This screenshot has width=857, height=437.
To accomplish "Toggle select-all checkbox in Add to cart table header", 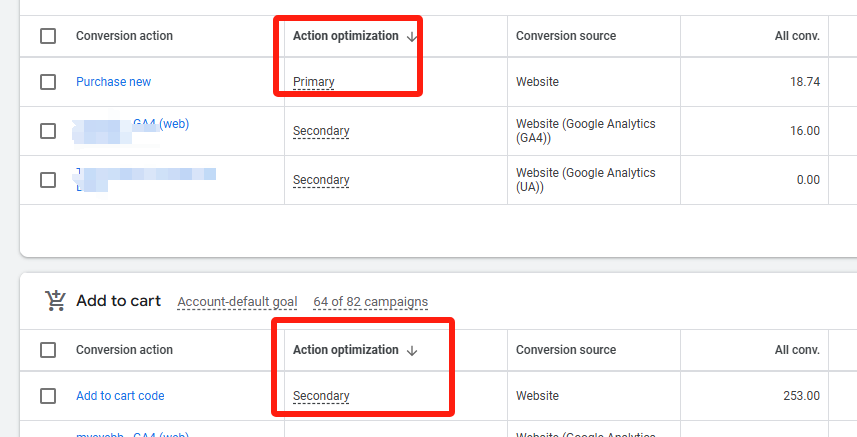I will pos(48,350).
